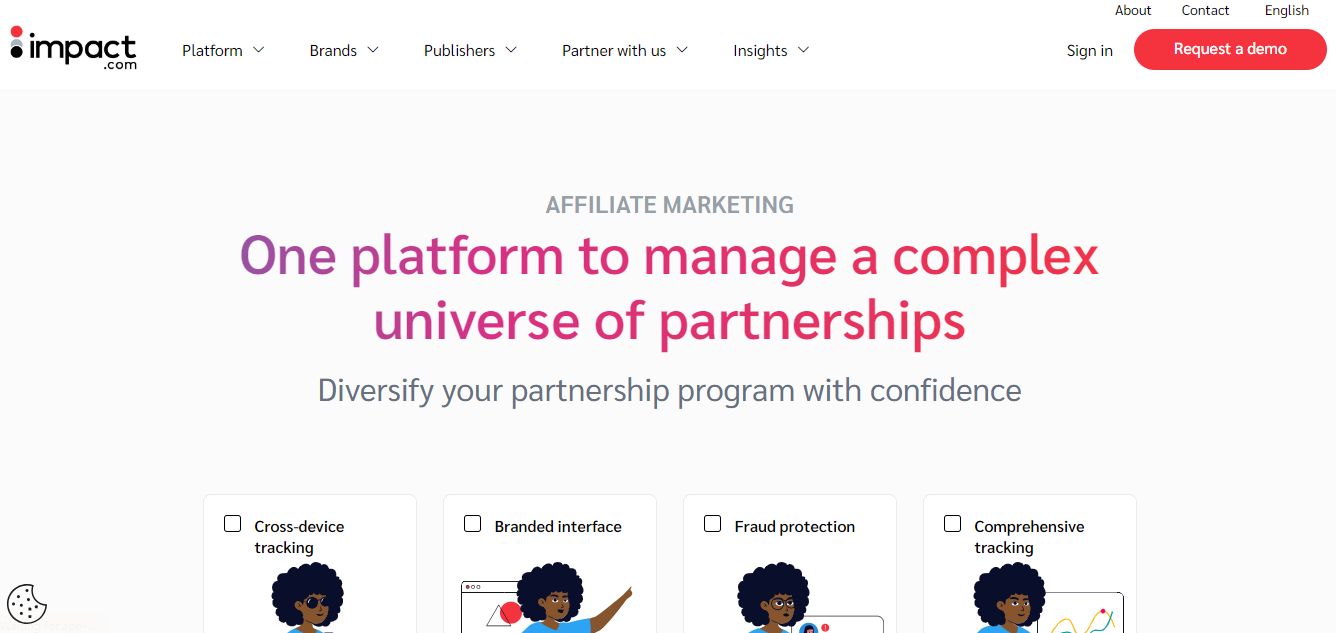Open the About link

coord(1133,10)
